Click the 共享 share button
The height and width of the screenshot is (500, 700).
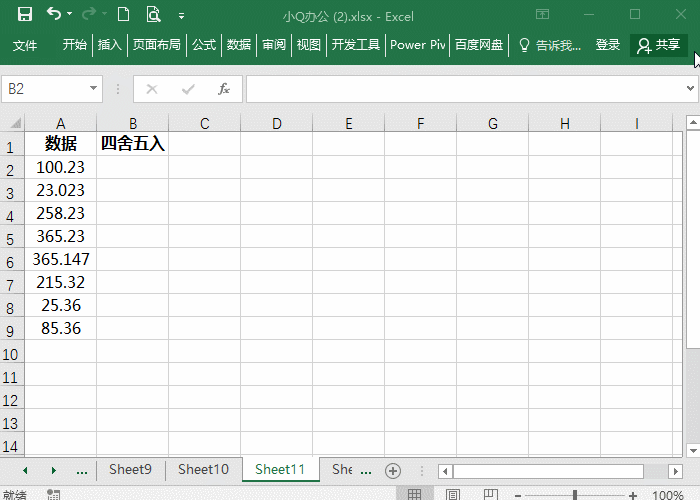coord(659,45)
